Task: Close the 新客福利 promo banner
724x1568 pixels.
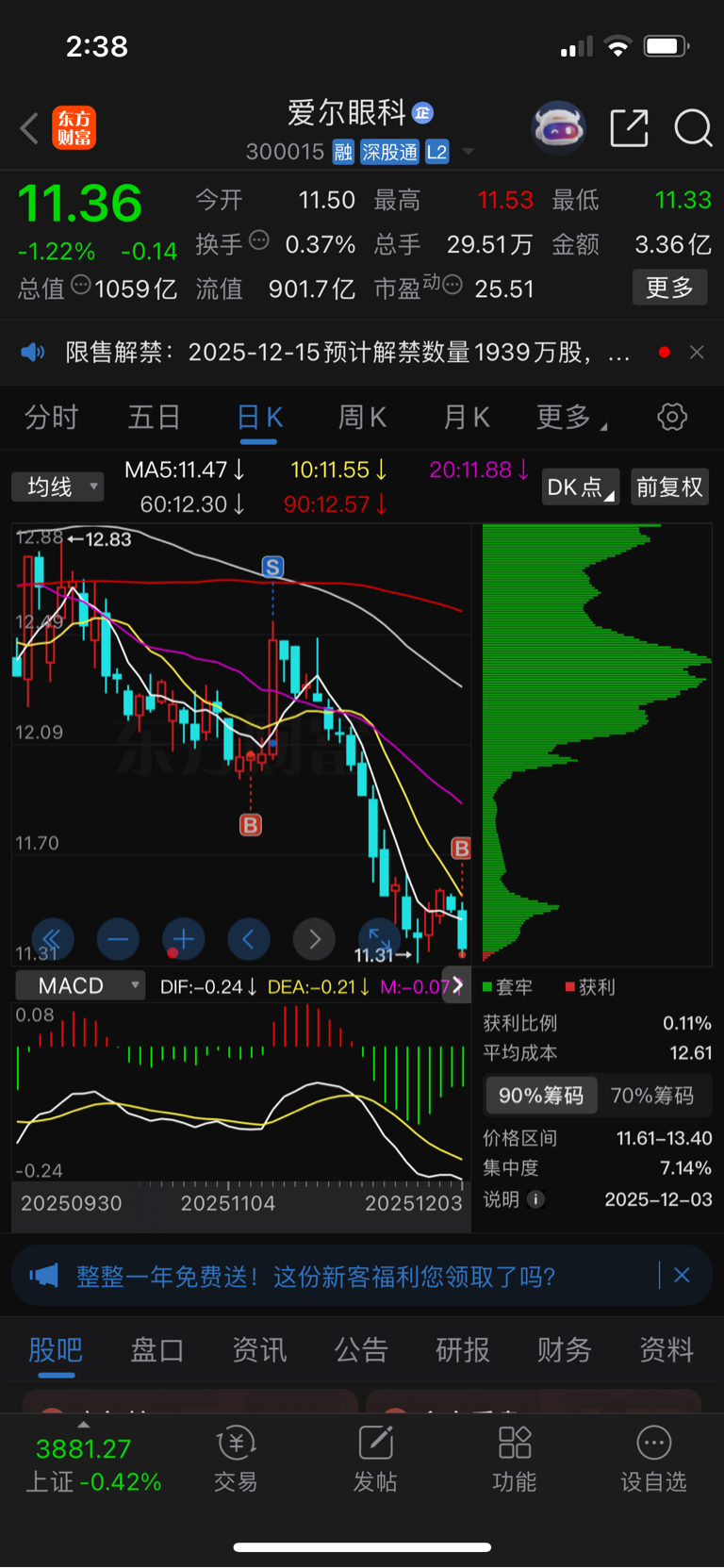Action: (683, 1276)
